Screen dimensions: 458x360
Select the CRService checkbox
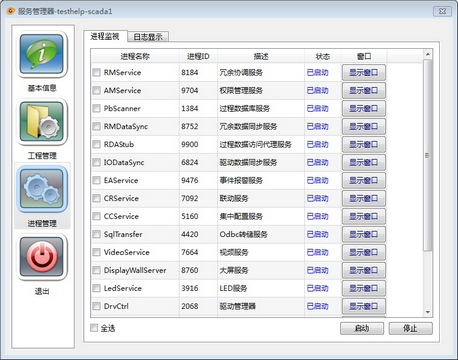(96, 198)
